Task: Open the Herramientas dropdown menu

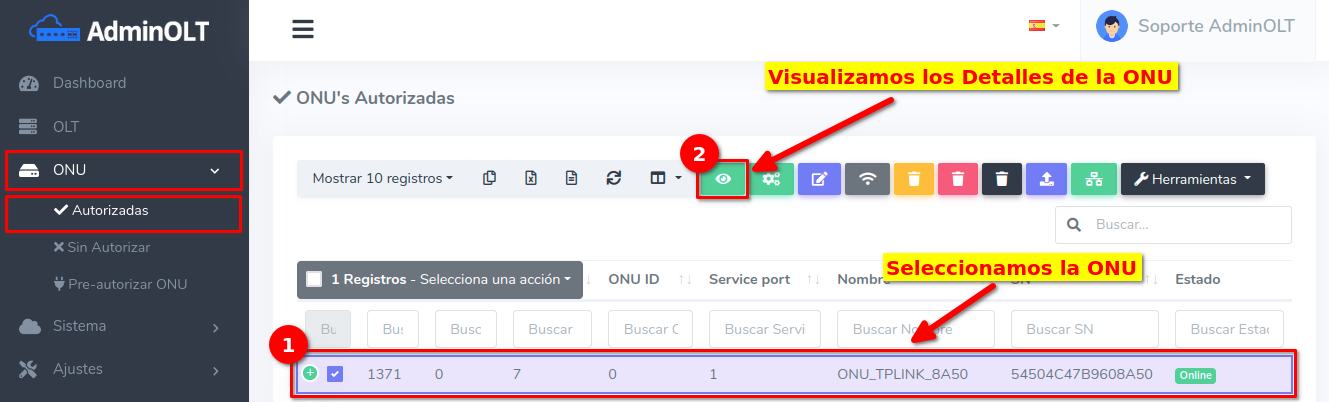Action: pyautogui.click(x=1192, y=179)
